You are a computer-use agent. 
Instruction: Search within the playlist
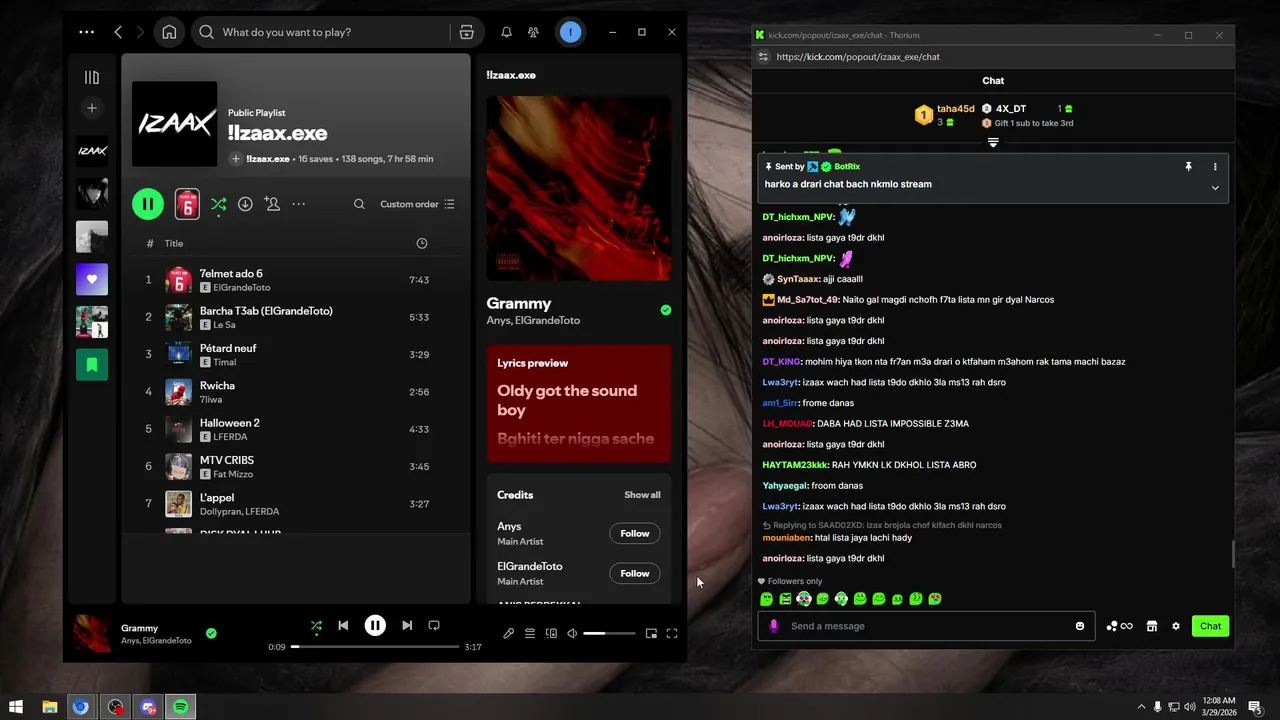tap(359, 204)
